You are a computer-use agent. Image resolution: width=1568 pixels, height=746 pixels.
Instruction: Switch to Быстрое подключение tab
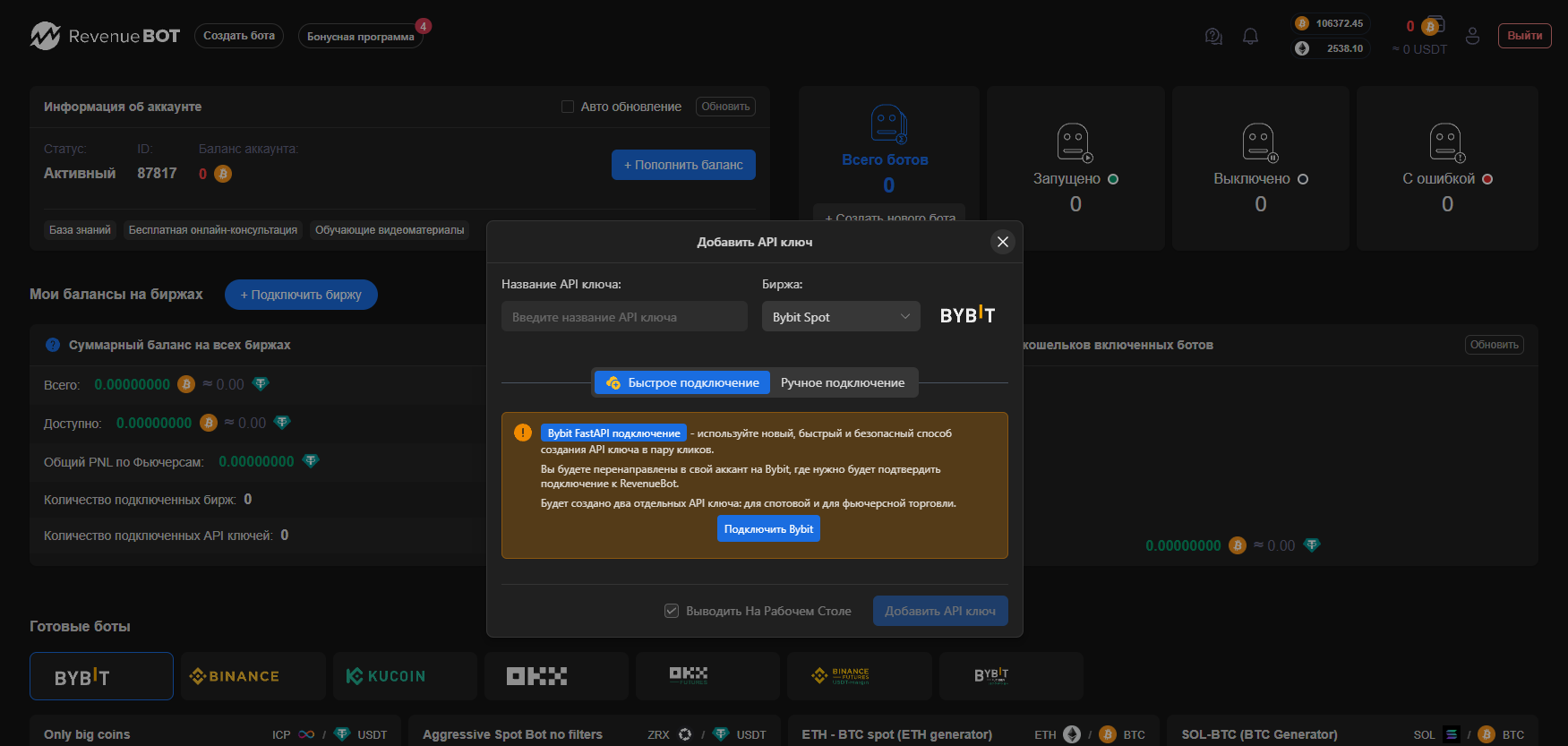(x=682, y=382)
